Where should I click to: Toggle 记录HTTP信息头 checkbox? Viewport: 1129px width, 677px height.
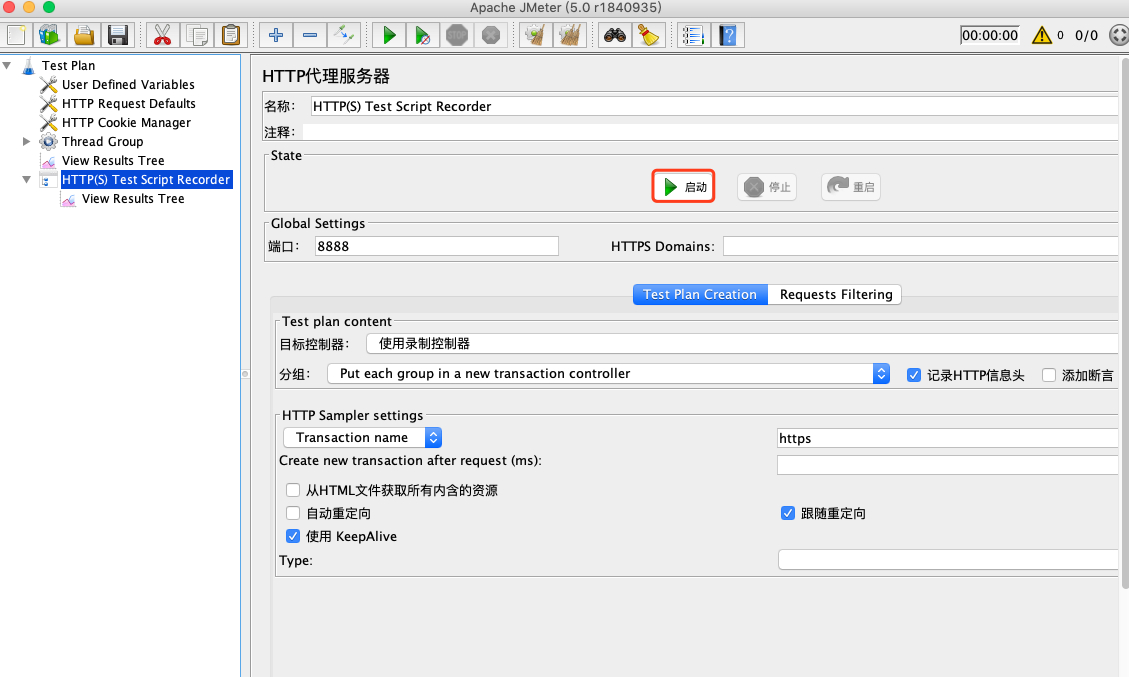914,375
